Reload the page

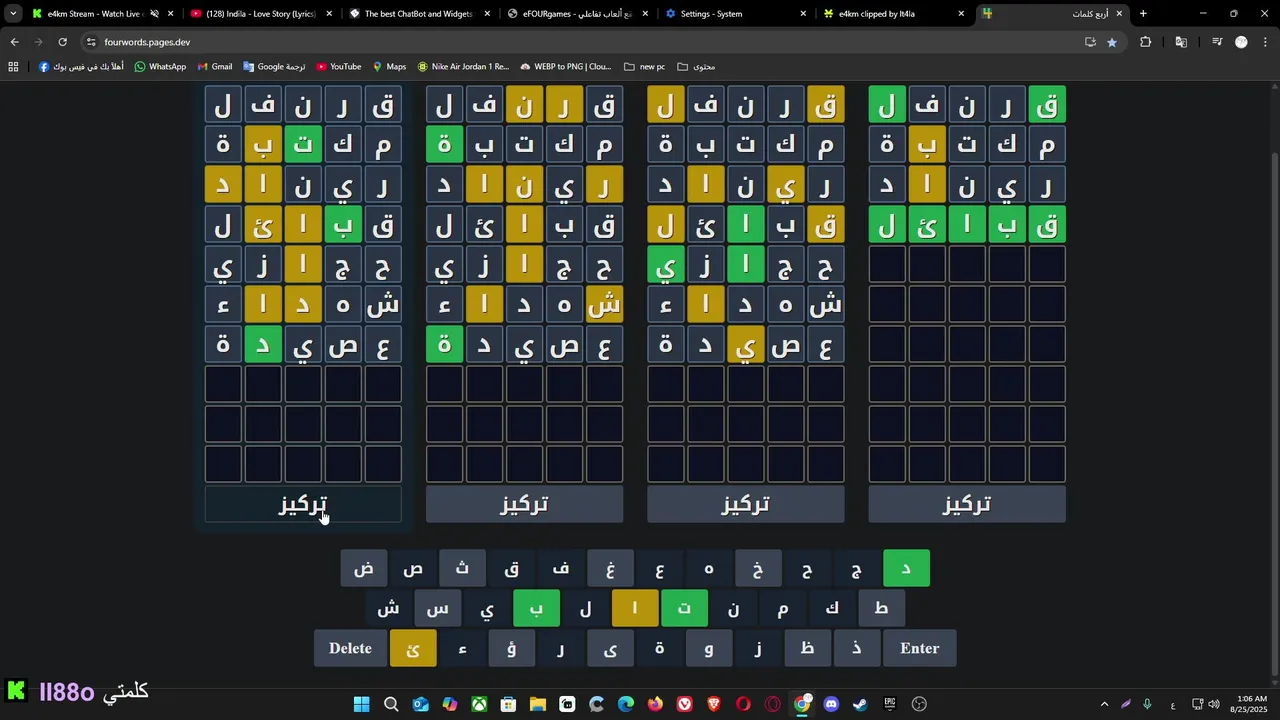(x=62, y=42)
